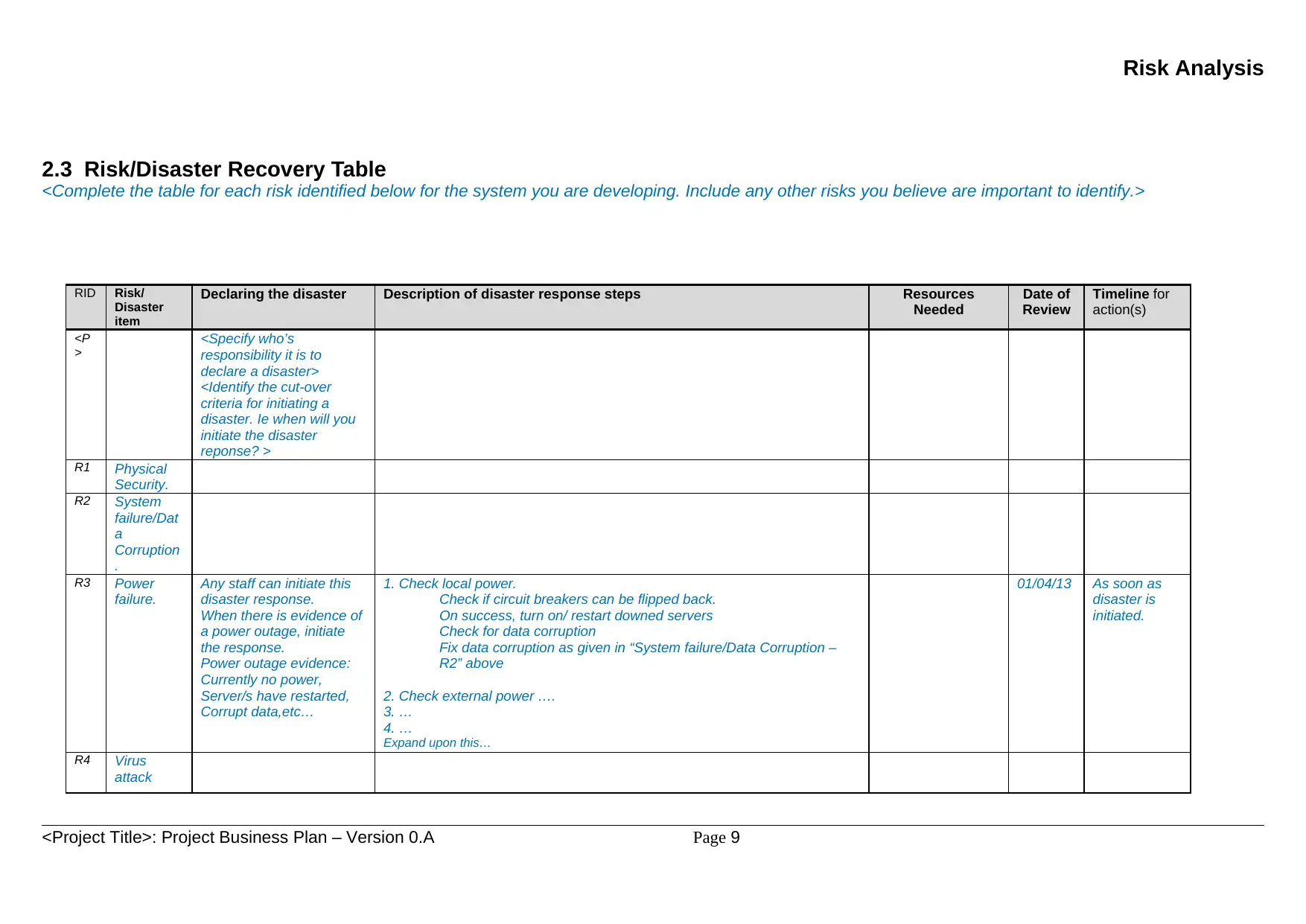Click the 'Expand upon this…' note
The image size is (1306, 924).
[x=436, y=742]
